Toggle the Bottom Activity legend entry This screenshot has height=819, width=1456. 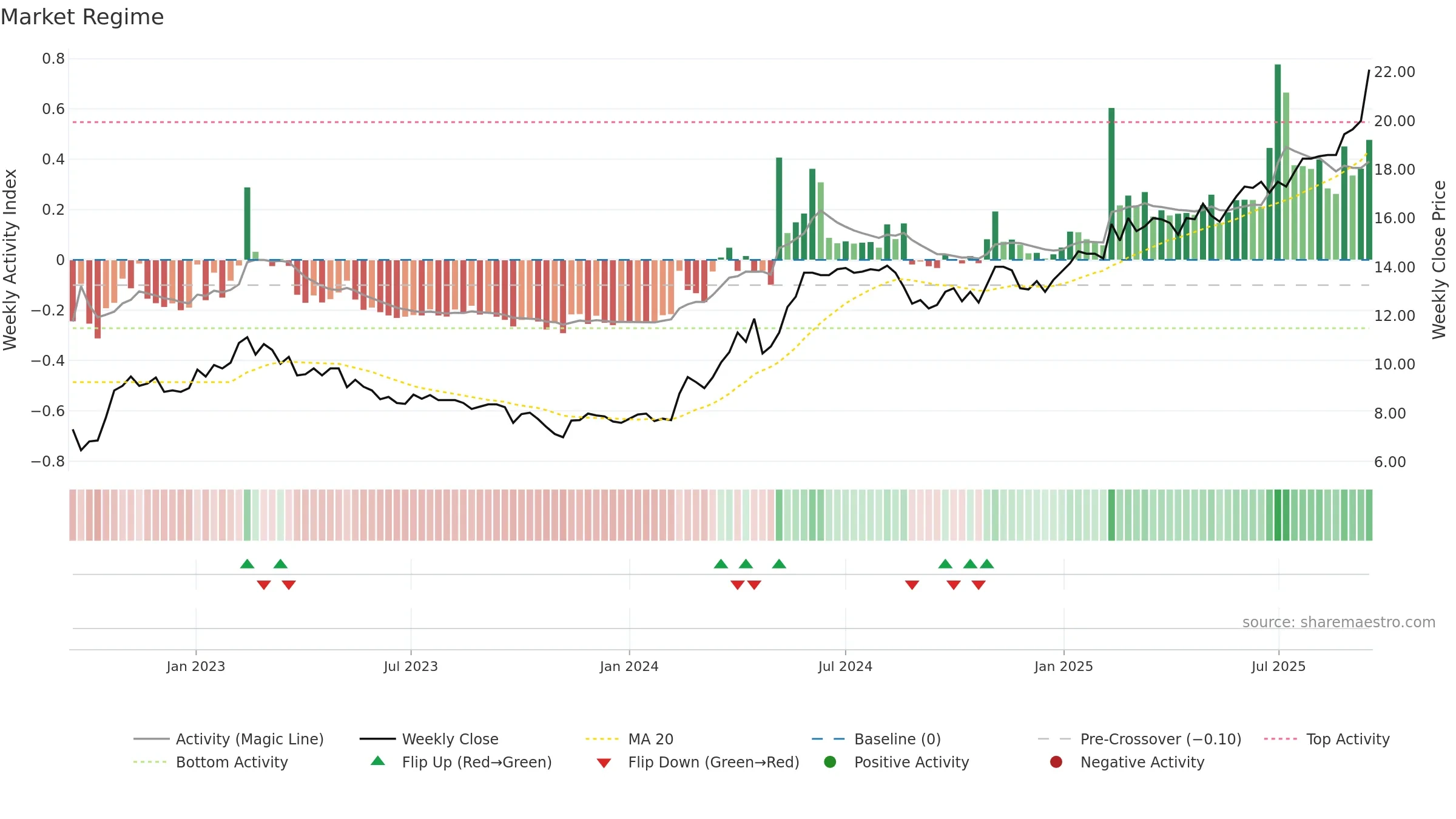pyautogui.click(x=211, y=762)
